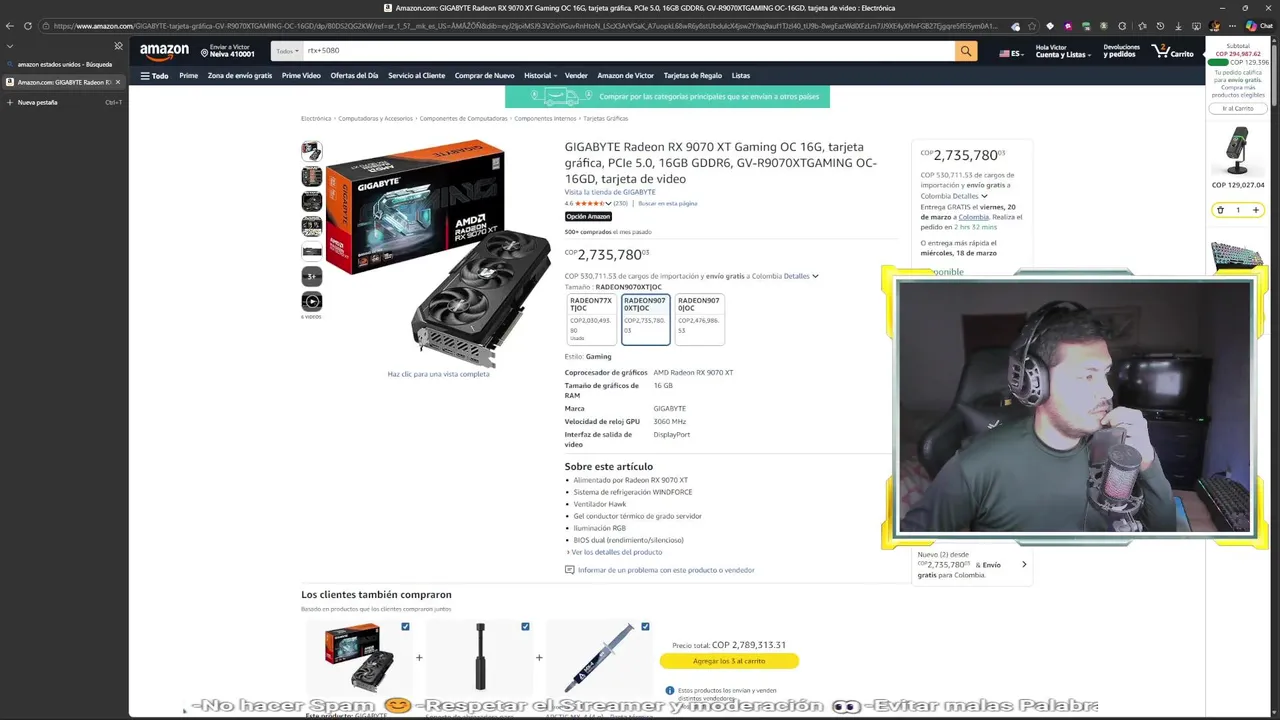Click Ir al Carrito button
1280x720 pixels.
(x=1238, y=108)
